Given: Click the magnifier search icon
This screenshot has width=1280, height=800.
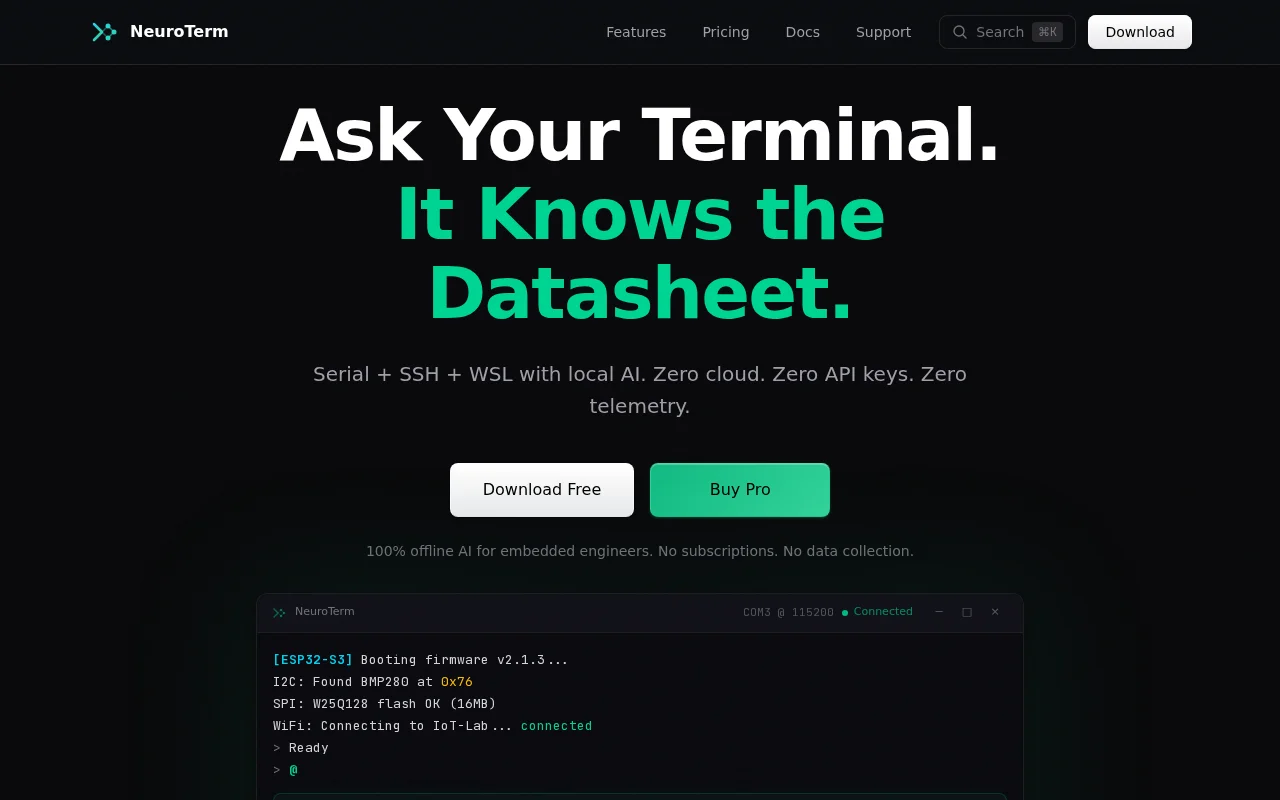Looking at the screenshot, I should point(960,32).
